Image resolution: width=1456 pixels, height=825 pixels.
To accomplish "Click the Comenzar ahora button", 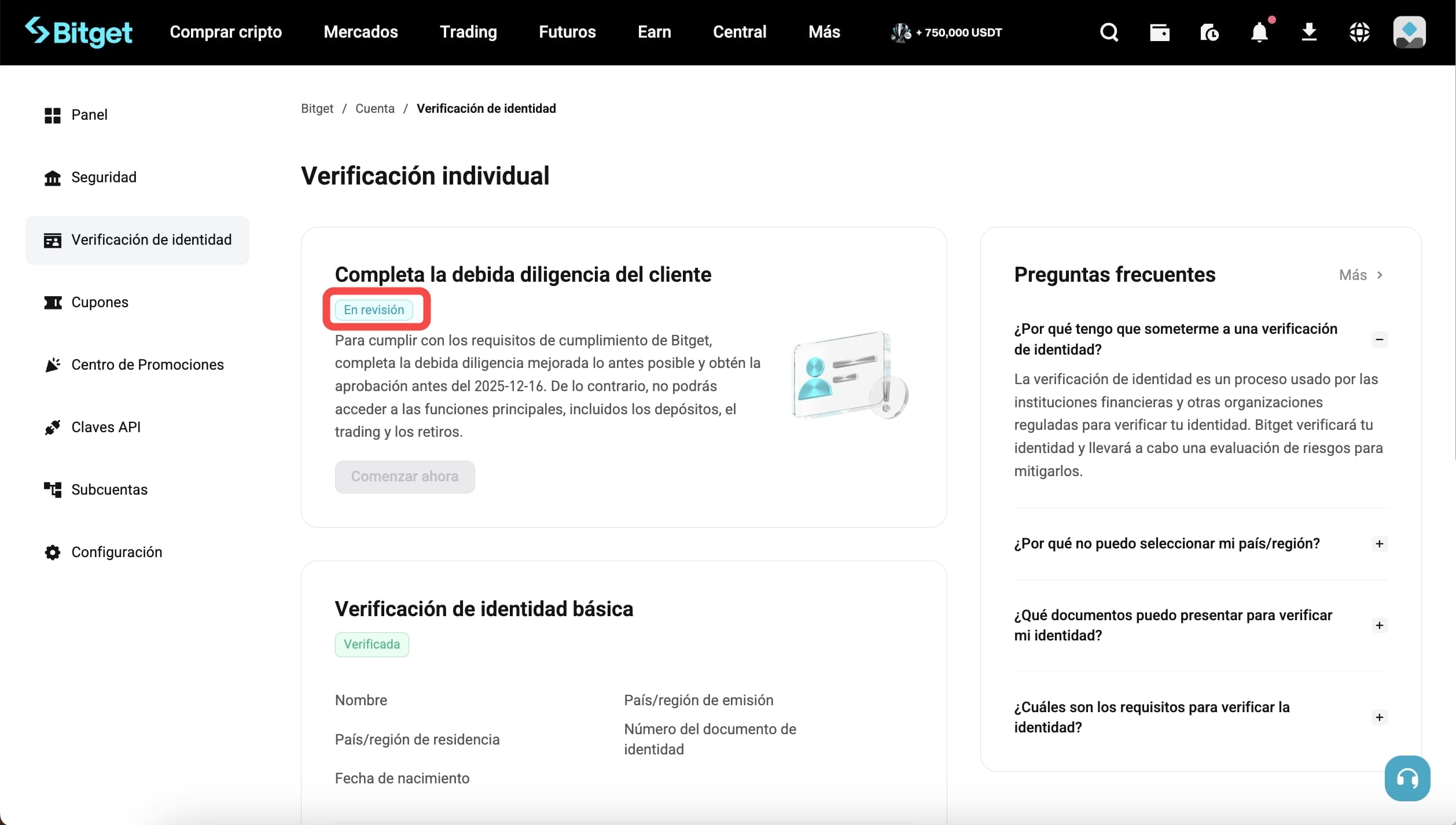I will click(x=405, y=476).
